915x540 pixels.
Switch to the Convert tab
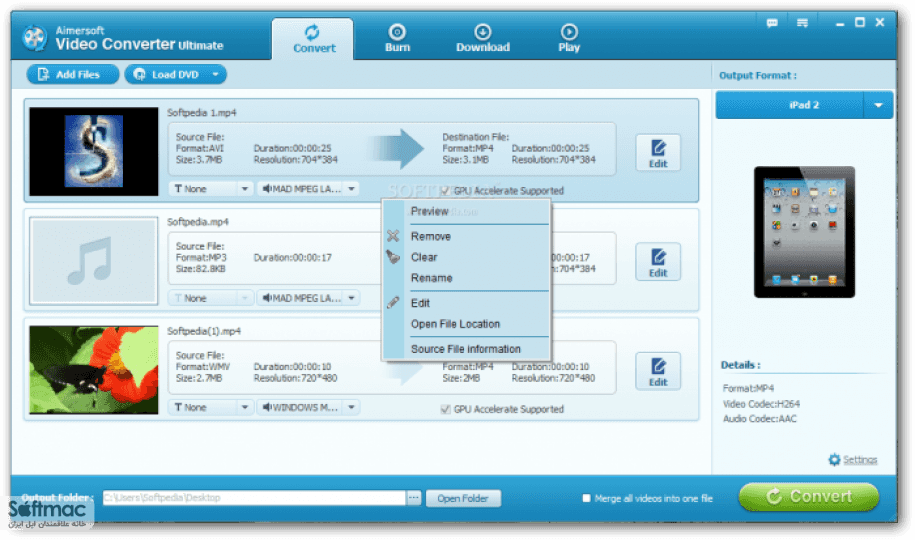pos(313,39)
